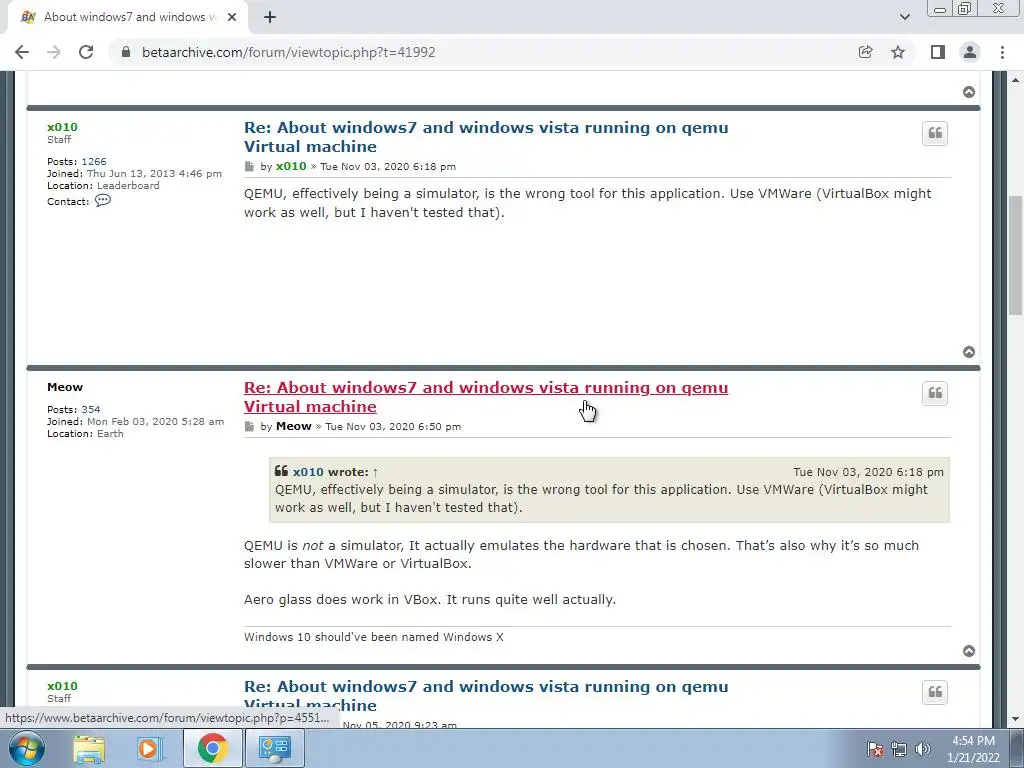The height and width of the screenshot is (768, 1024).
Task: Reload the page
Action: tap(86, 52)
